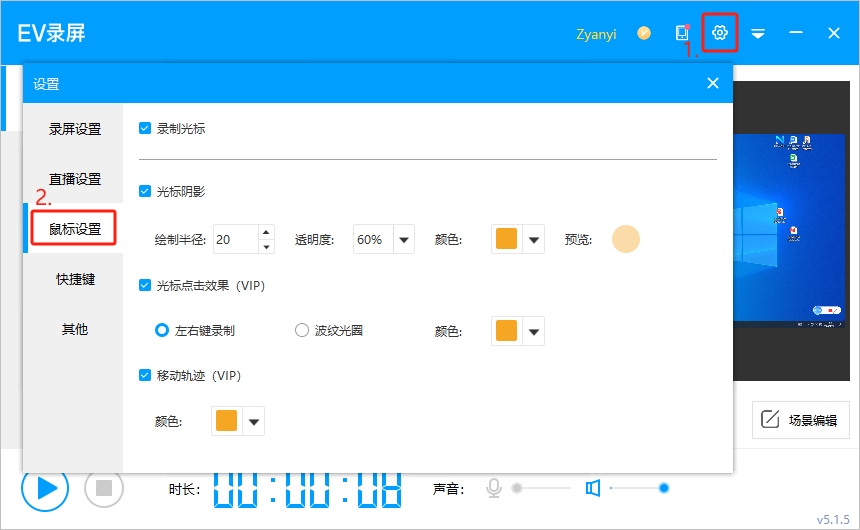Image resolution: width=860 pixels, height=530 pixels.
Task: Toggle the speaker icon
Action: pyautogui.click(x=593, y=488)
